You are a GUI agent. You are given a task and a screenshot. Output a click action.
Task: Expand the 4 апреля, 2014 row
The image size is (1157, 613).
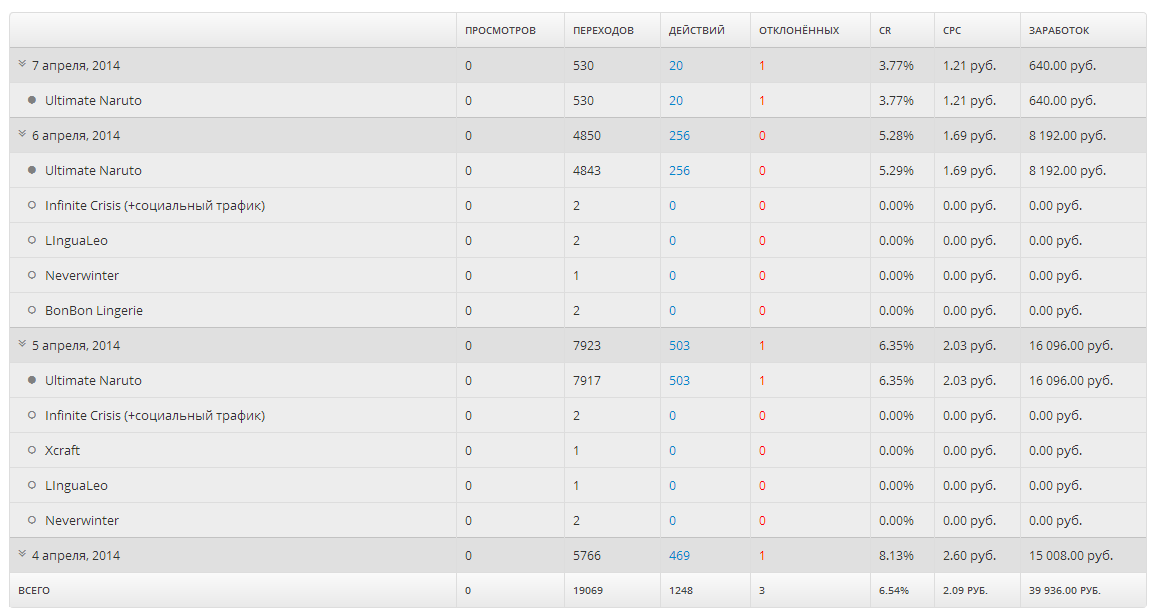(x=22, y=555)
